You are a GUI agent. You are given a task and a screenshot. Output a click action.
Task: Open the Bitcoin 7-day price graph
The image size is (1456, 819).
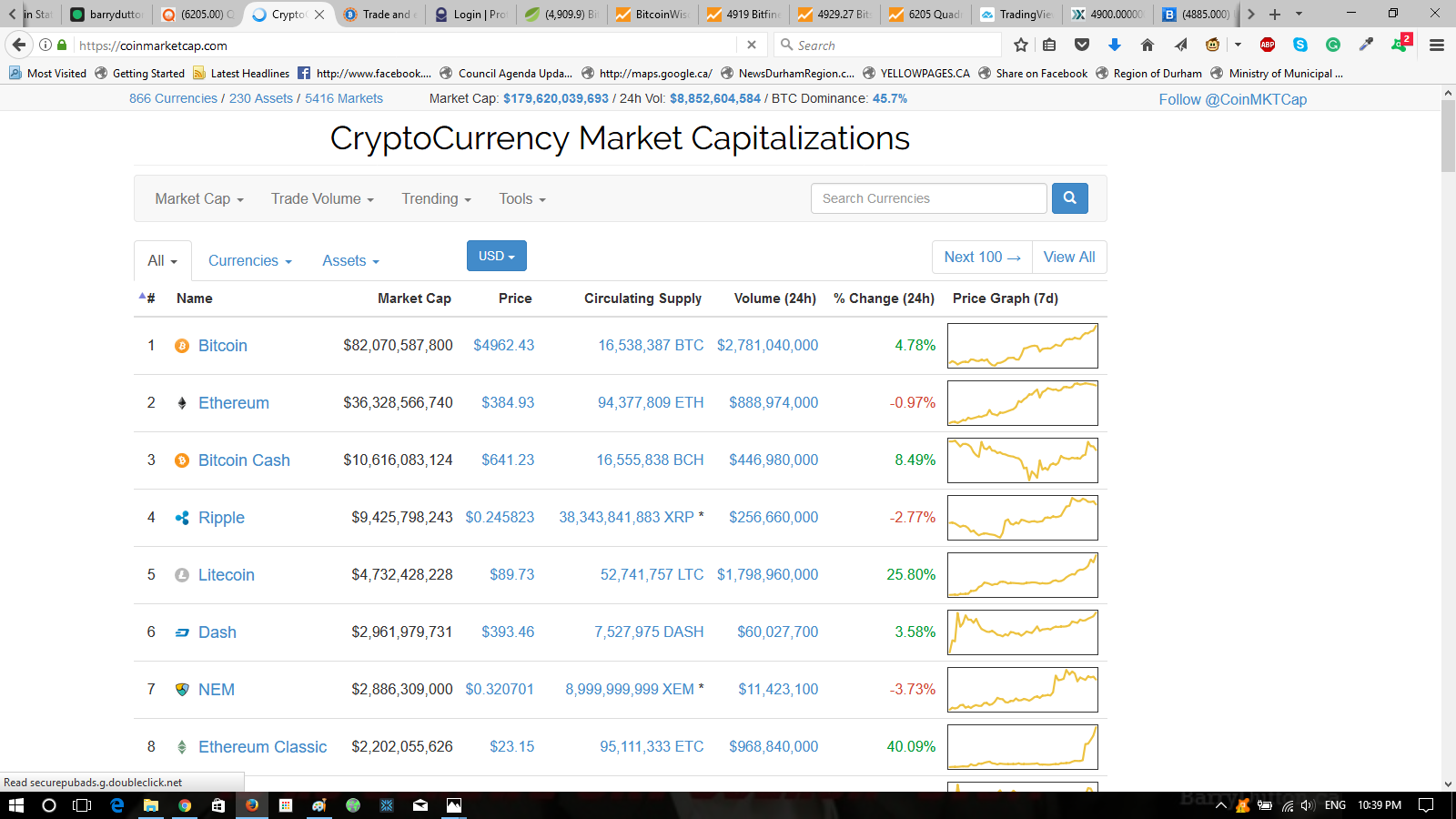(1023, 346)
